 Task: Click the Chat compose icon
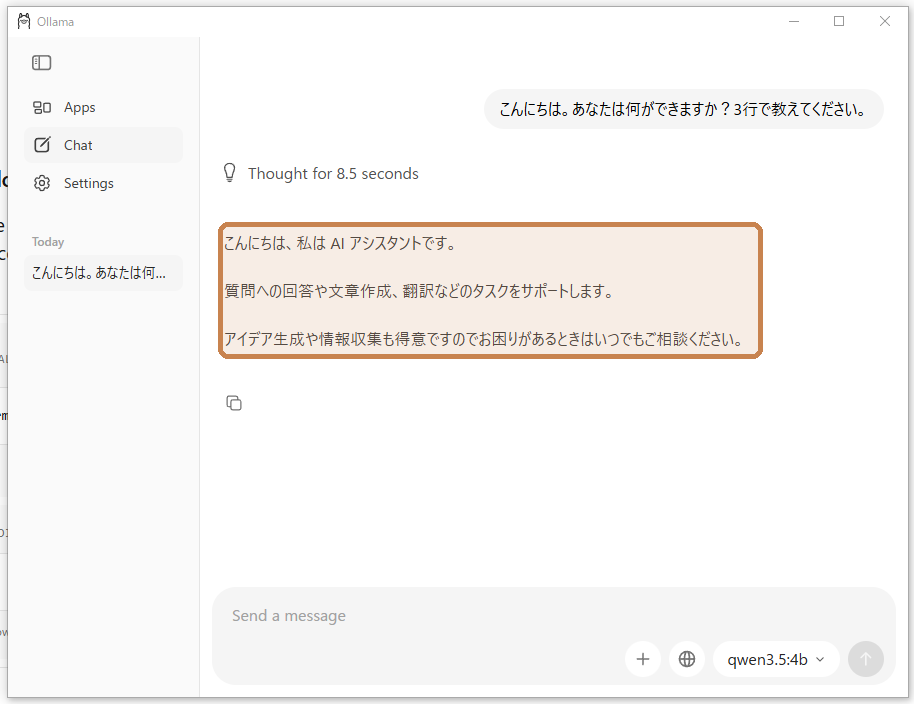coord(42,145)
